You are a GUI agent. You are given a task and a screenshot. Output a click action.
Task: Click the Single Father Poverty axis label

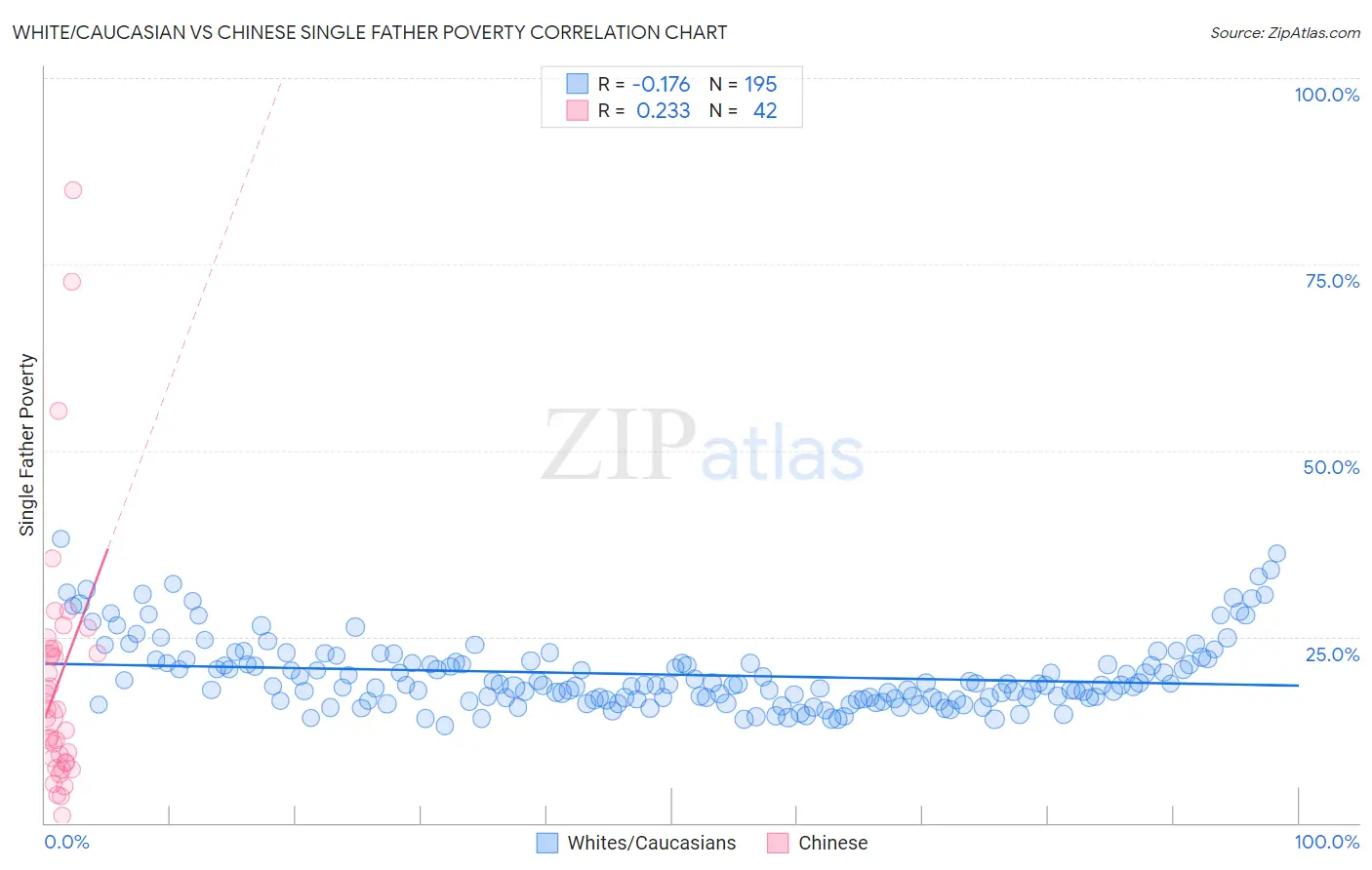pyautogui.click(x=27, y=444)
